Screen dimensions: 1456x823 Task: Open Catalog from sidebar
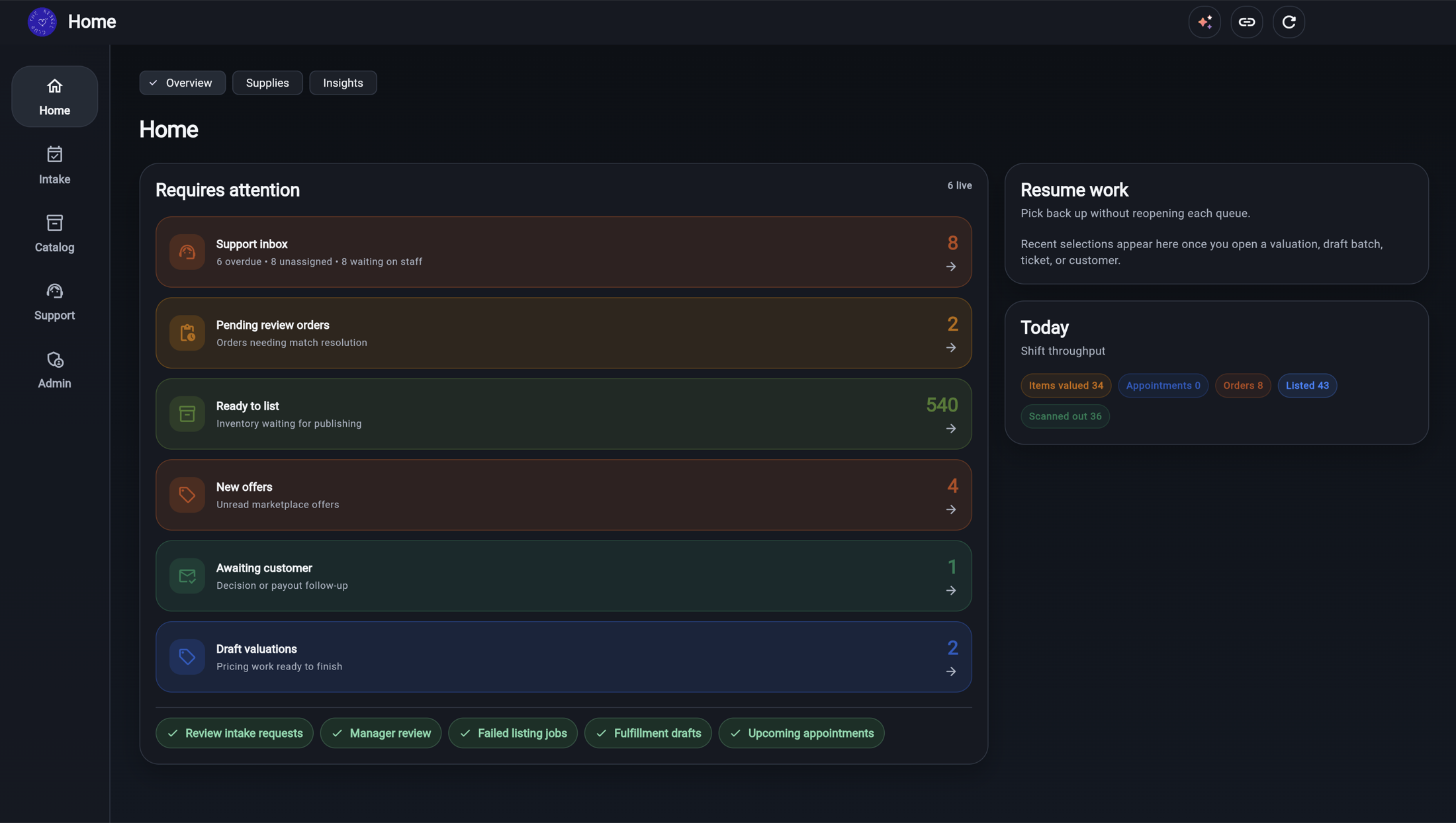click(54, 234)
